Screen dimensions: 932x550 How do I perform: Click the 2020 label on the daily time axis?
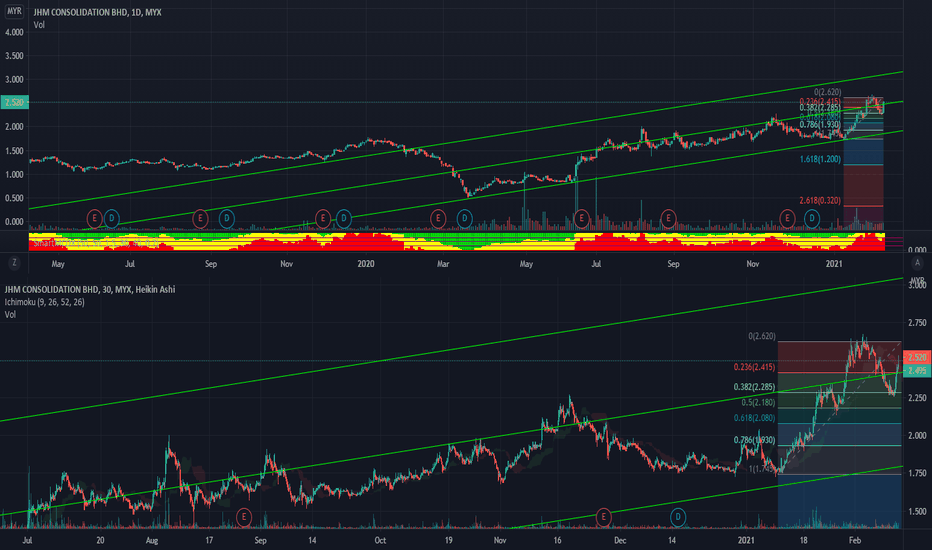(366, 264)
